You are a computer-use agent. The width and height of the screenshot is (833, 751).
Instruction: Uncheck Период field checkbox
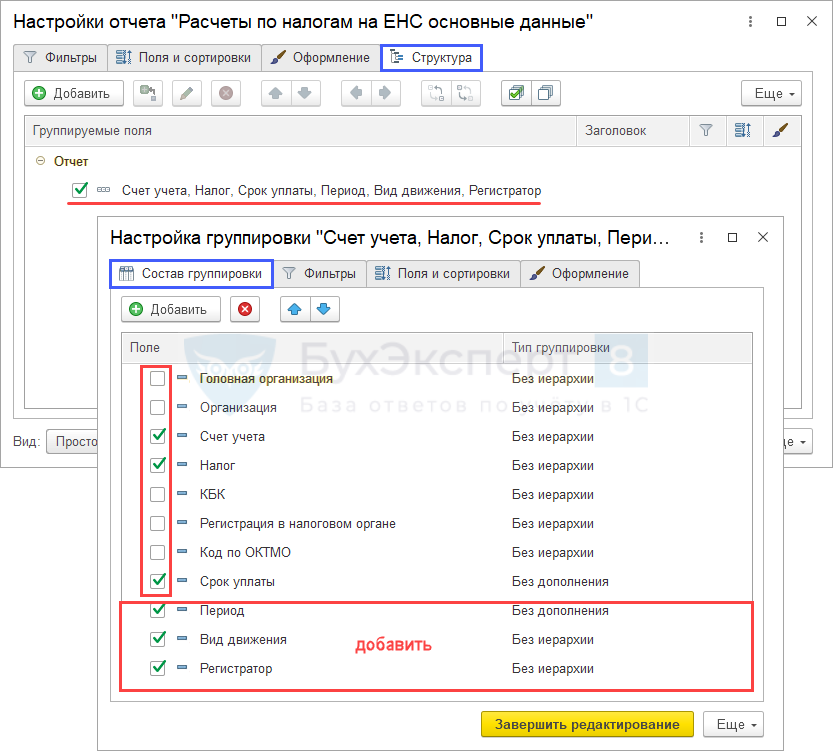[157, 610]
